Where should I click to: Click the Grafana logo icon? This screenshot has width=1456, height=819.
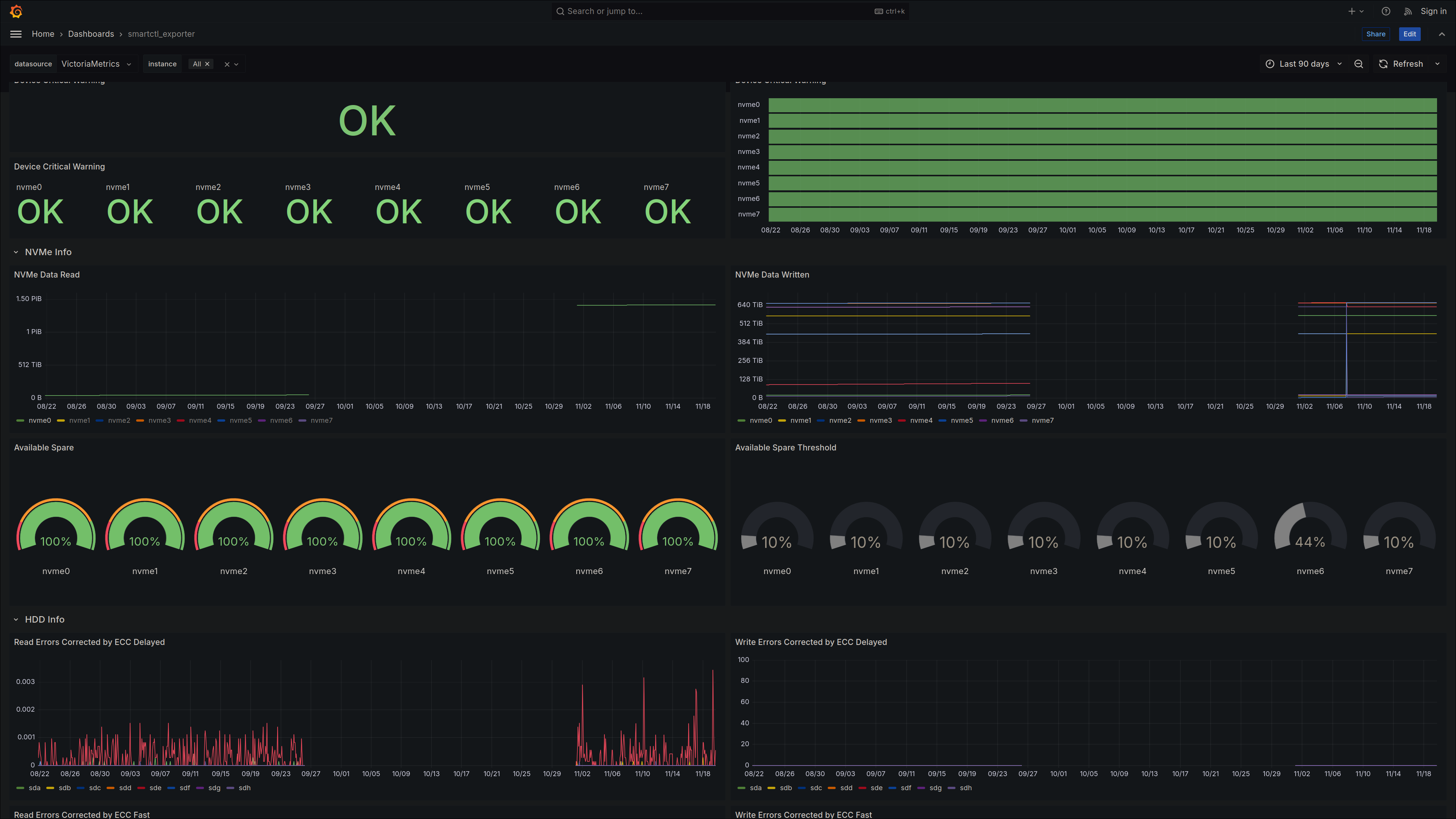[16, 11]
